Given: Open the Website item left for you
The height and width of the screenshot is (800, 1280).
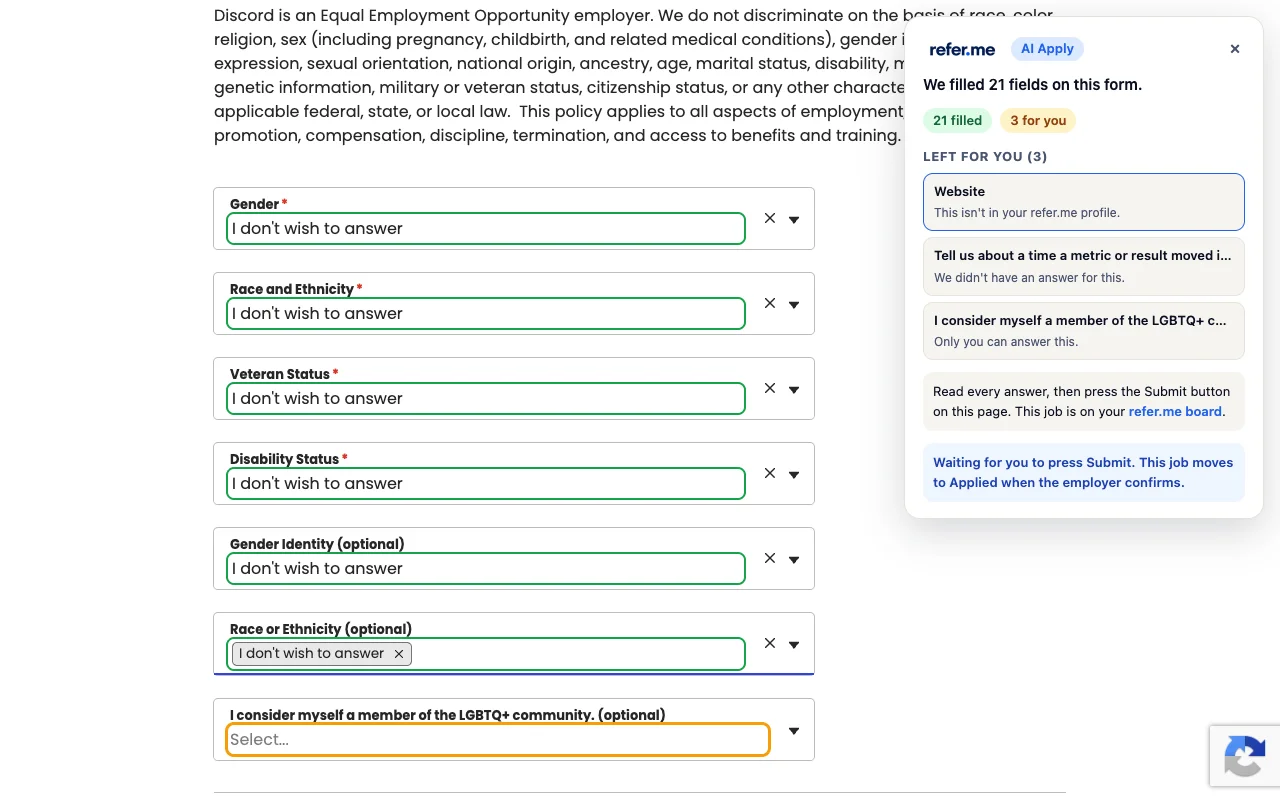Looking at the screenshot, I should point(1084,202).
